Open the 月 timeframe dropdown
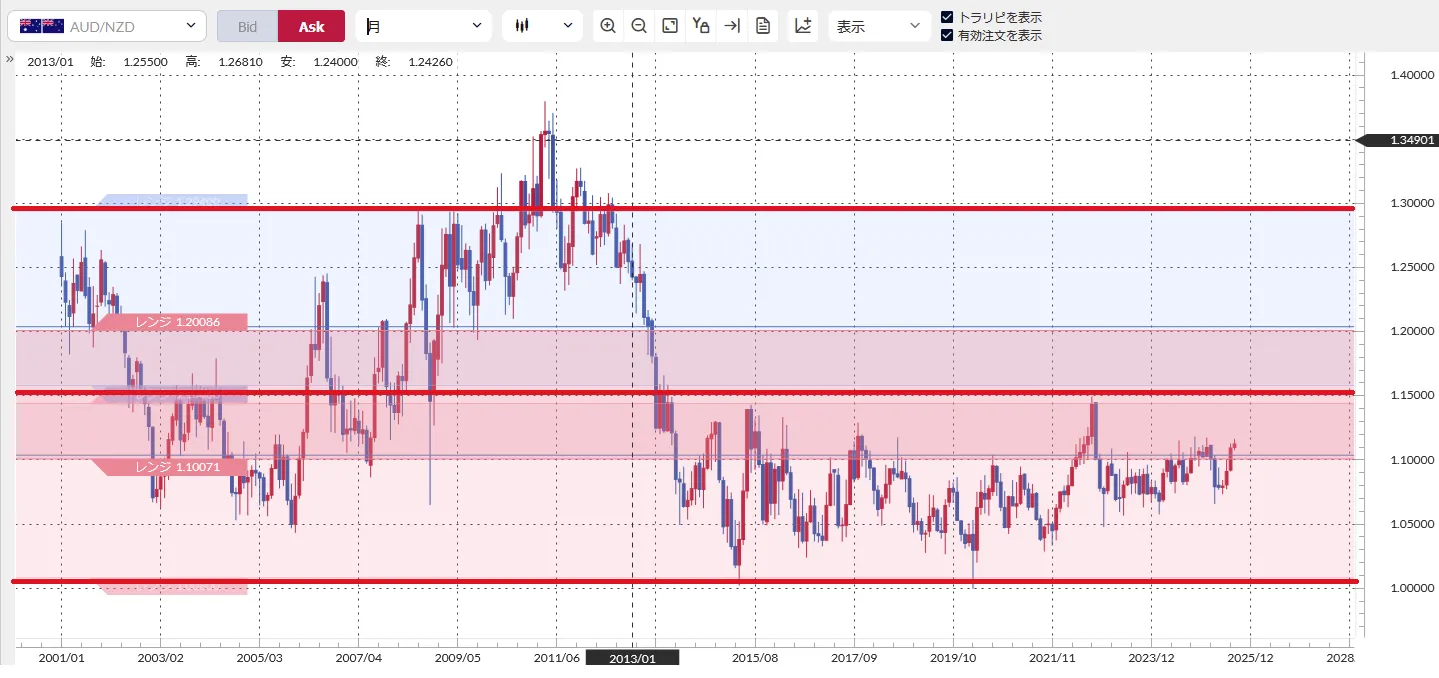The image size is (1439, 678). pyautogui.click(x=424, y=26)
